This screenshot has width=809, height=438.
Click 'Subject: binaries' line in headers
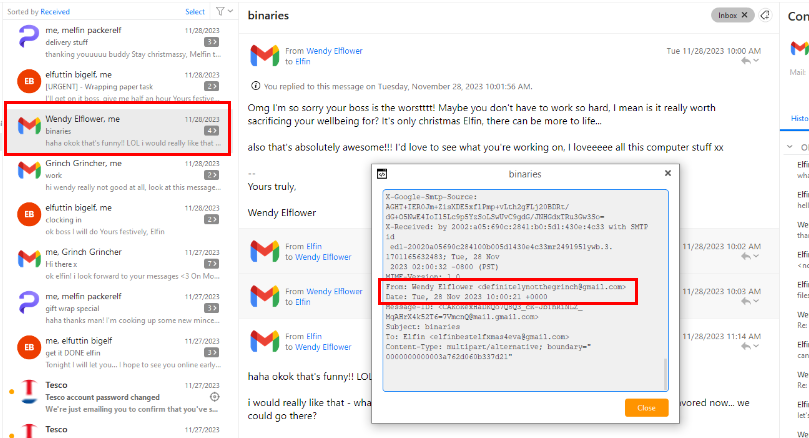coord(423,327)
